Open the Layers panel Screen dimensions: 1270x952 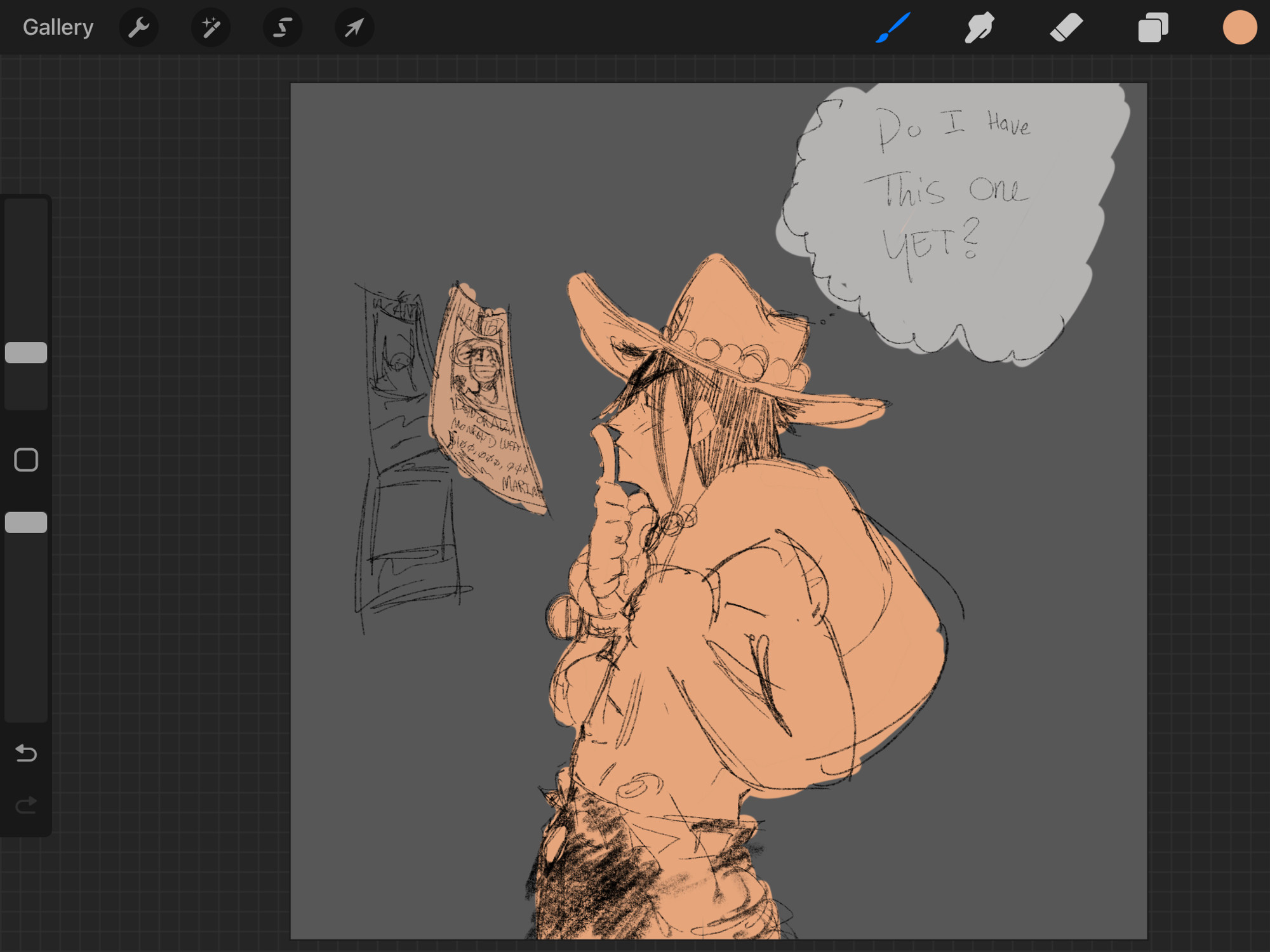pos(1153,27)
